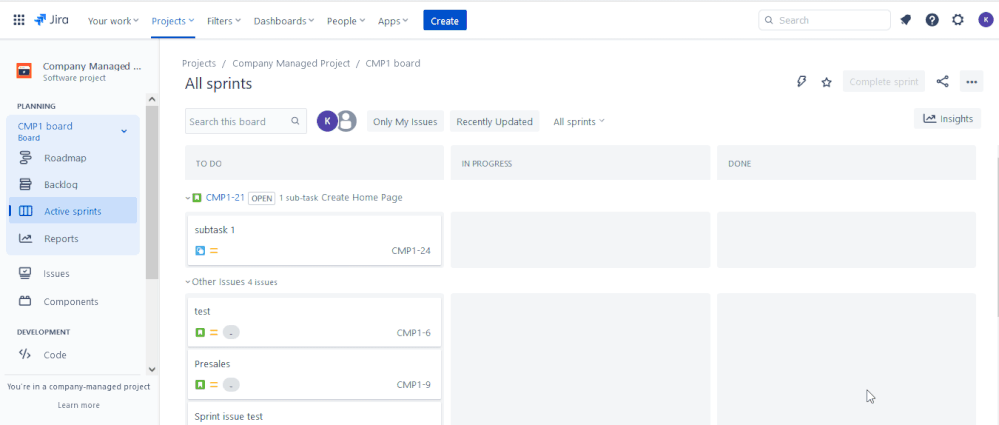Click the estimate badge on the test card

point(231,333)
